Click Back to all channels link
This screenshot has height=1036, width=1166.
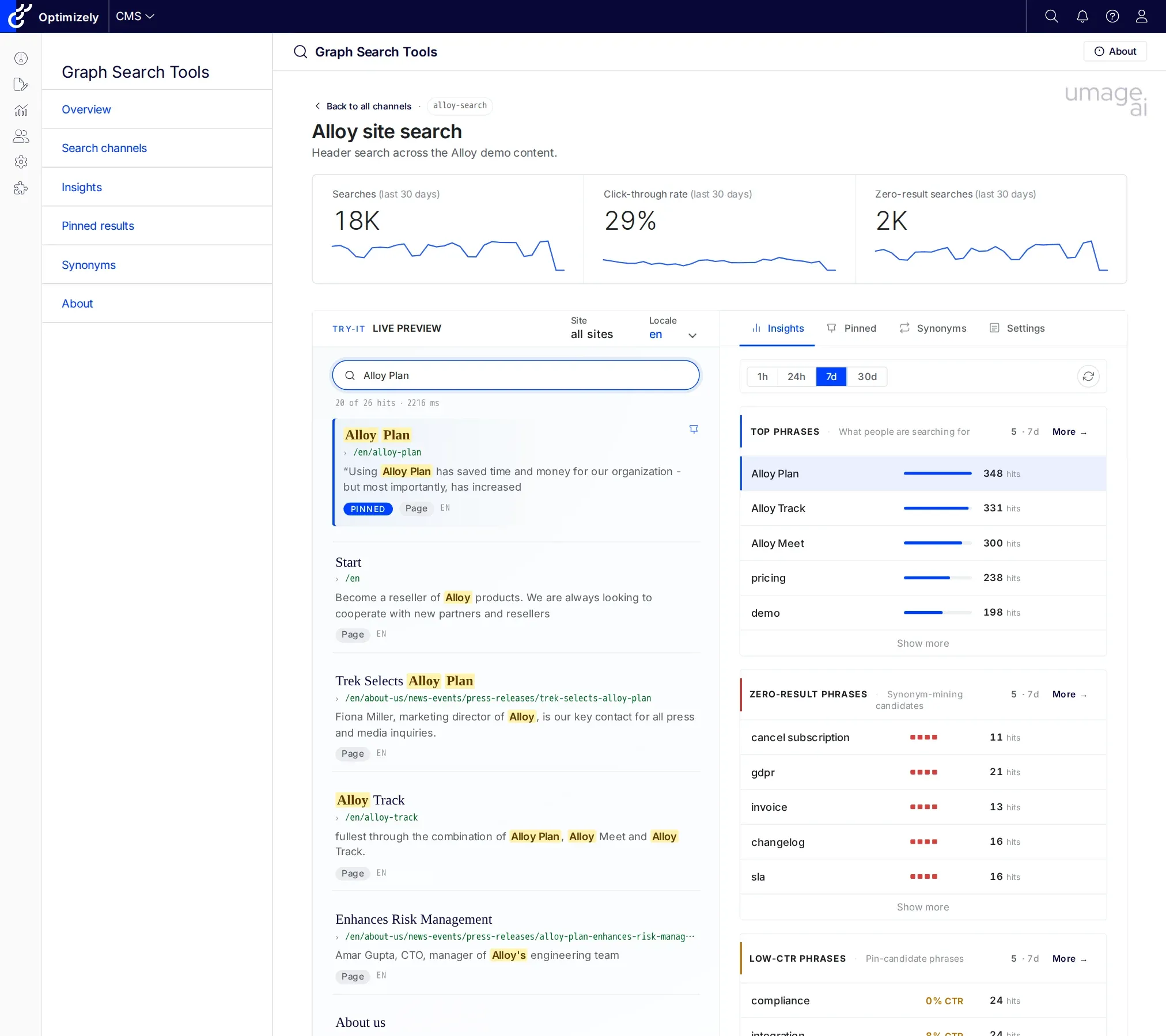point(369,106)
